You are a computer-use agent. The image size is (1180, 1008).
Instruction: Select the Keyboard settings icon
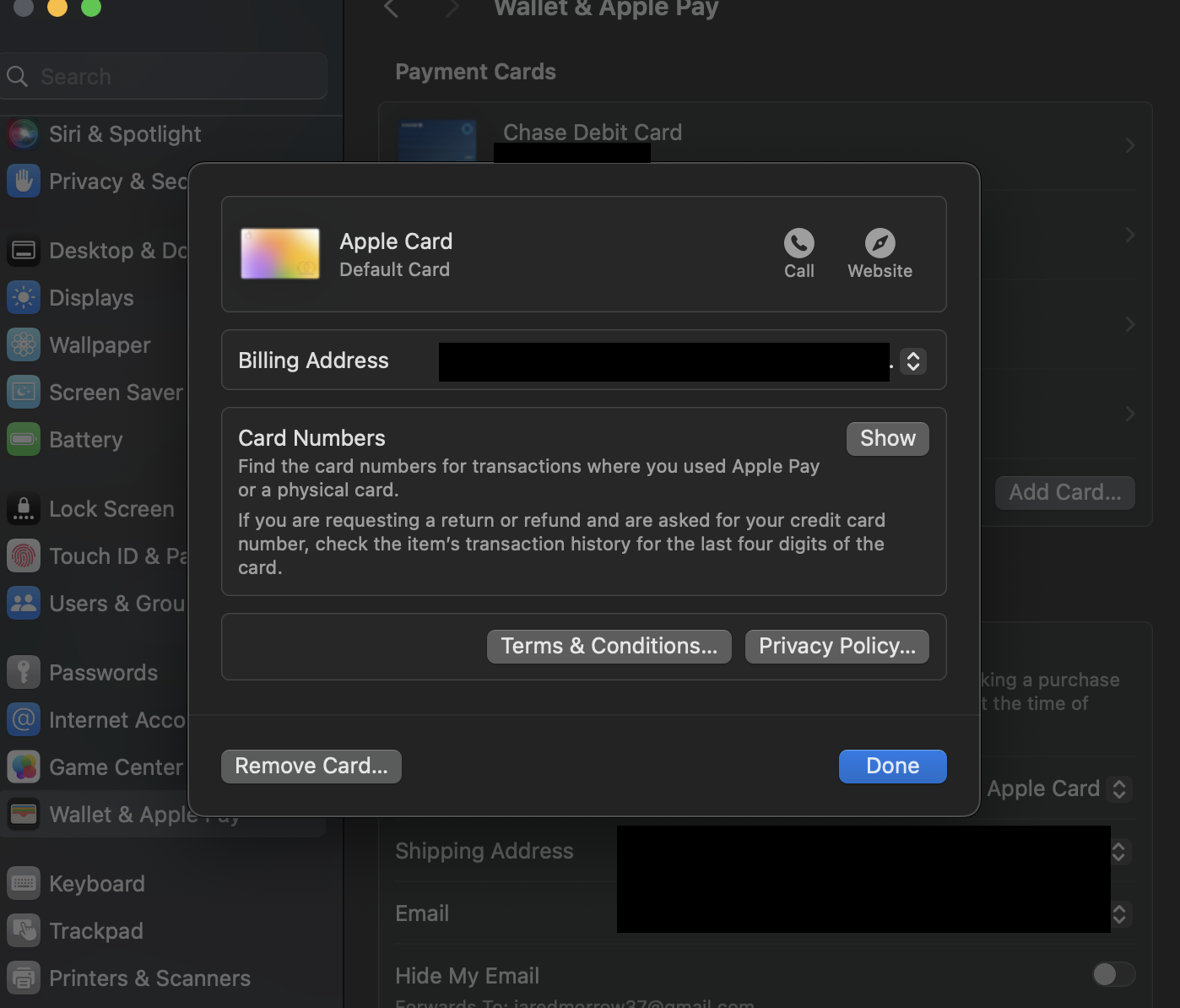23,883
